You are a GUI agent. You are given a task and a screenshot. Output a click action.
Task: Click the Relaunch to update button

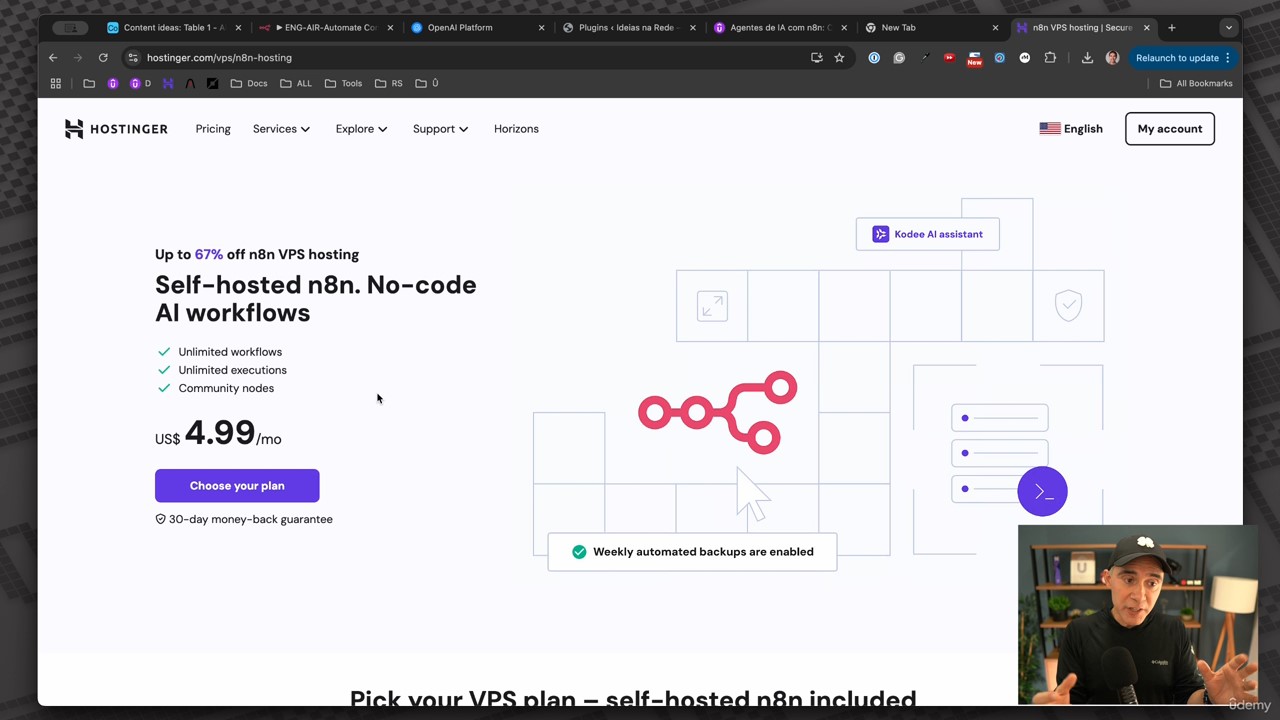pyautogui.click(x=1183, y=58)
